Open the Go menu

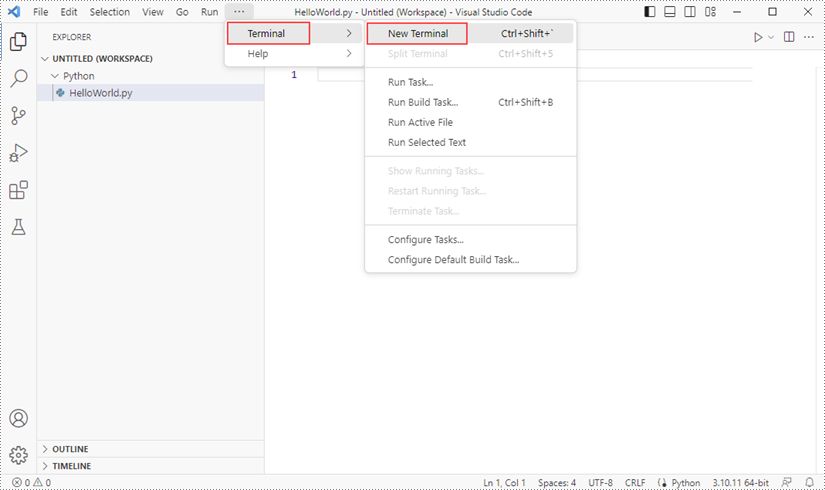pyautogui.click(x=182, y=12)
